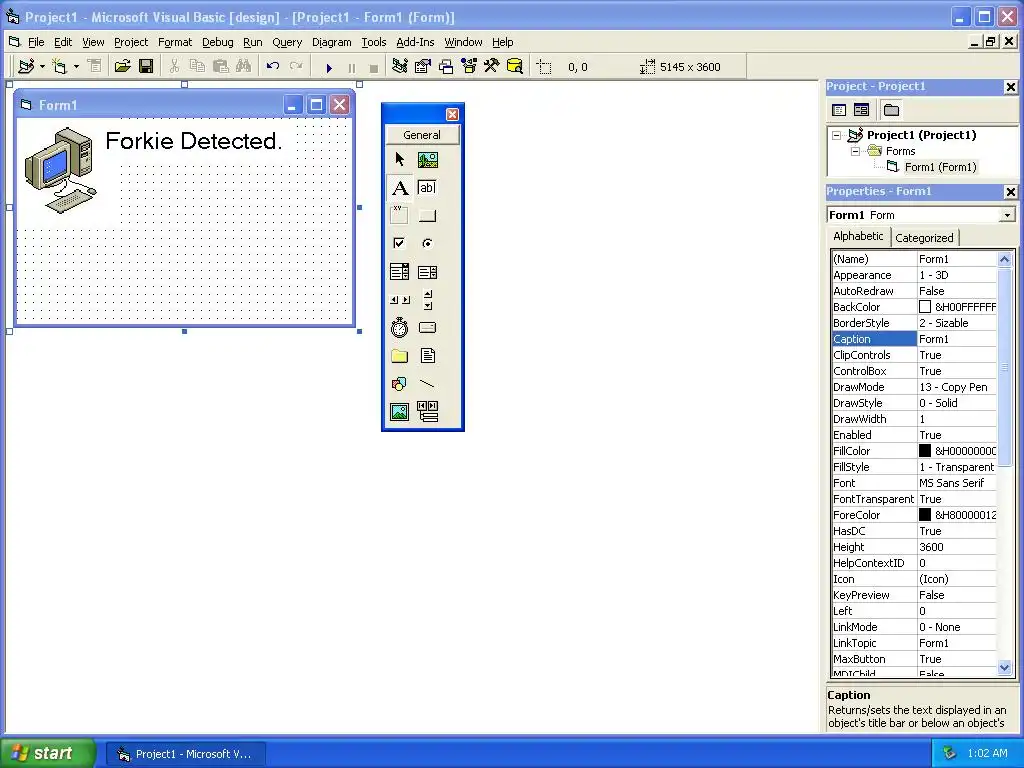Screen dimensions: 1024x768
Task: Select the Data control in the toolbox
Action: click(427, 412)
